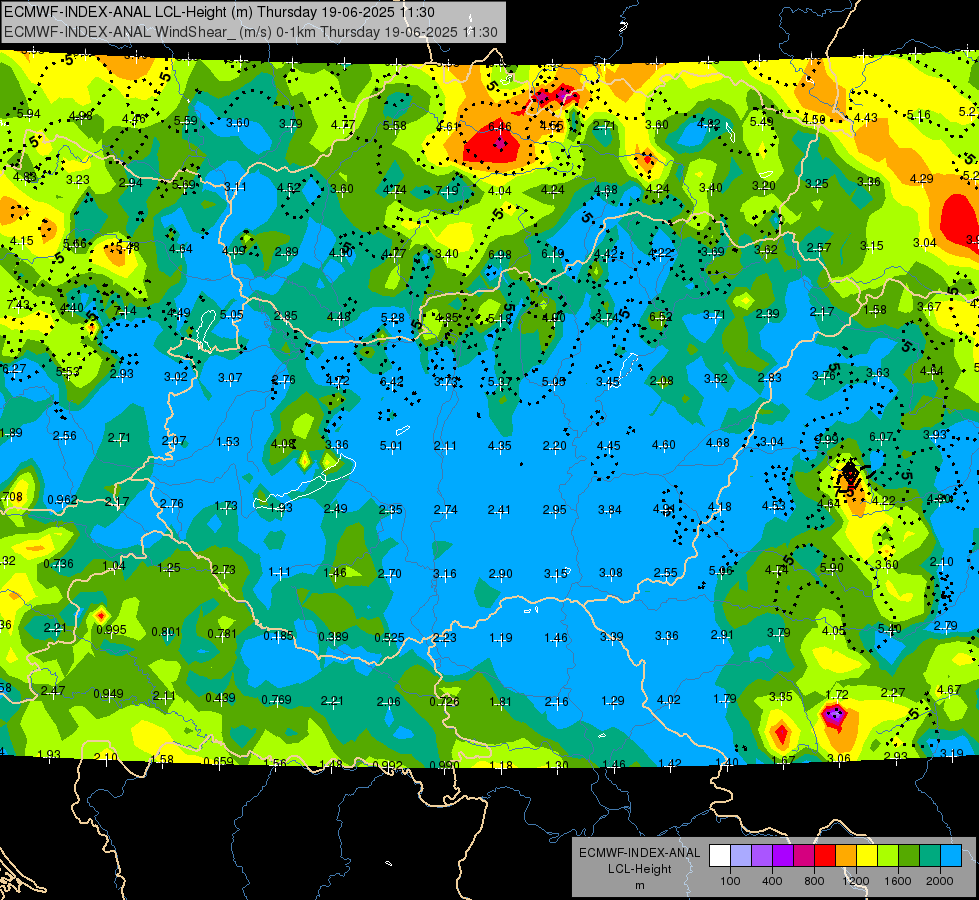Click the wind shear value 2.74
Viewport: 979px width, 900px height.
click(x=445, y=510)
